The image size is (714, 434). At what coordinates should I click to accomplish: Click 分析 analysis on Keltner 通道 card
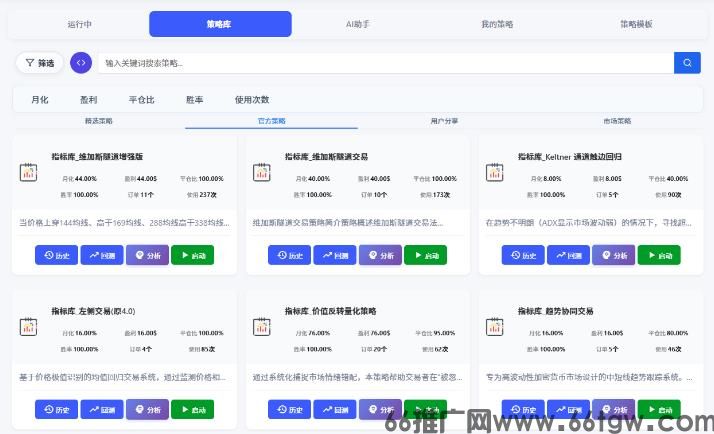[614, 255]
